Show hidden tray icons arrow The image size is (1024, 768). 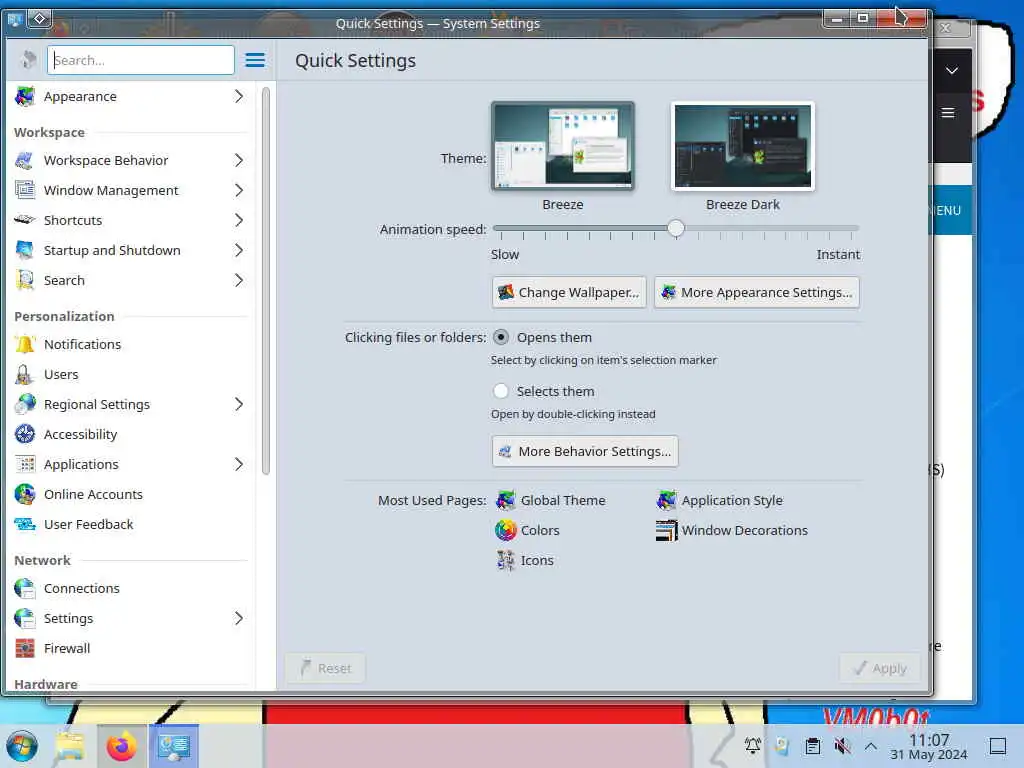click(x=871, y=746)
